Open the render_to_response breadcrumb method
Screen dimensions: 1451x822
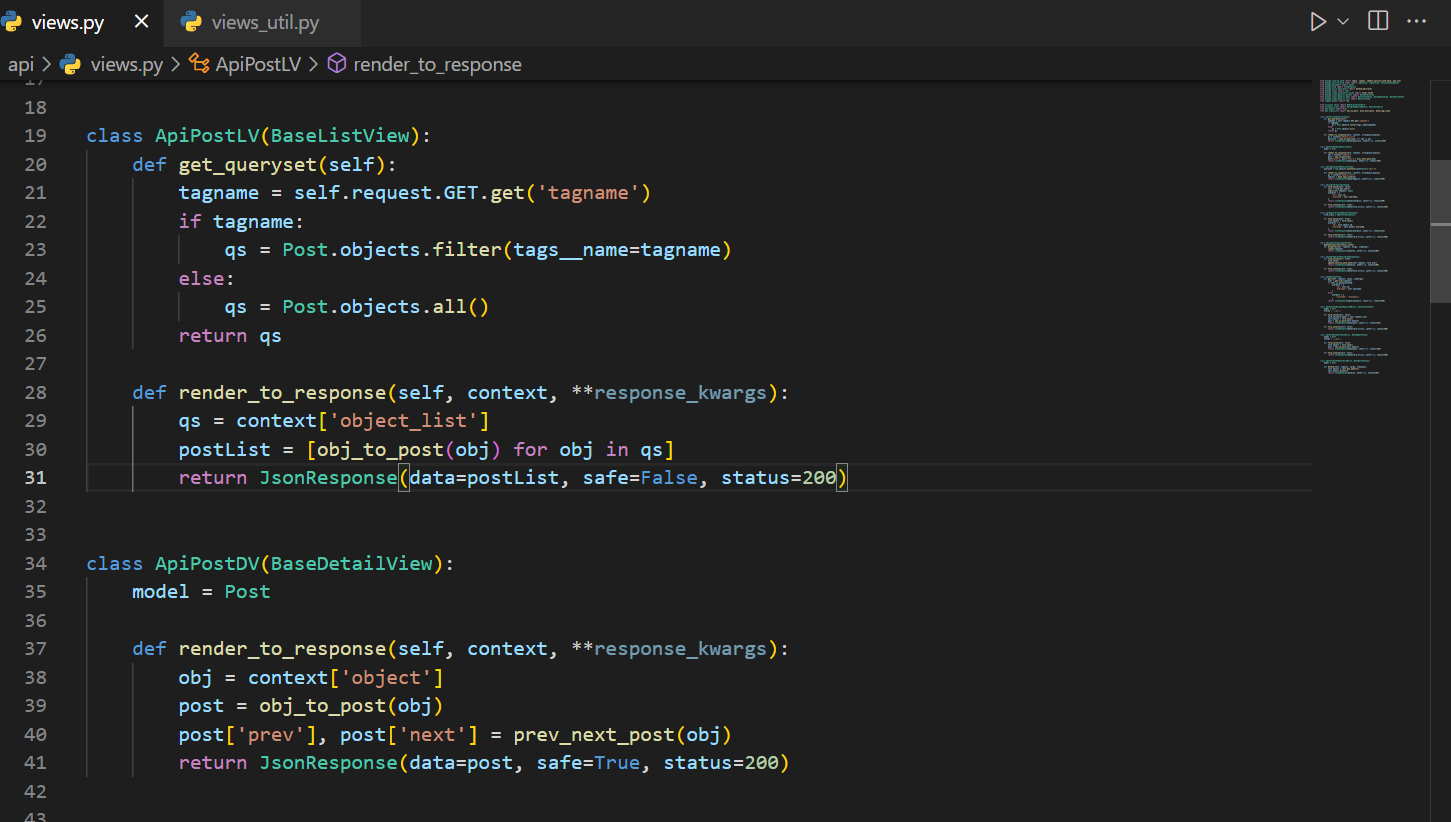tap(437, 64)
